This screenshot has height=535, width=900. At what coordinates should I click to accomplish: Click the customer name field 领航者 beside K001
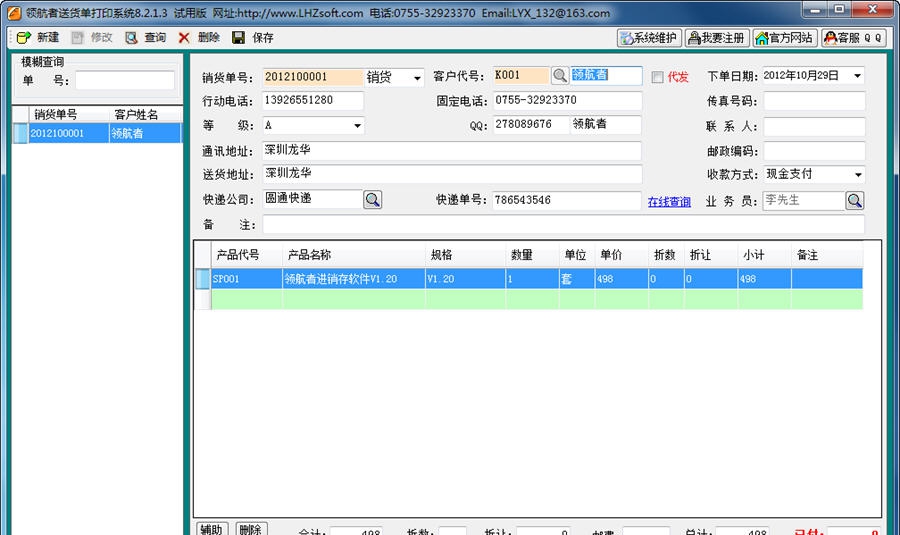tap(606, 75)
